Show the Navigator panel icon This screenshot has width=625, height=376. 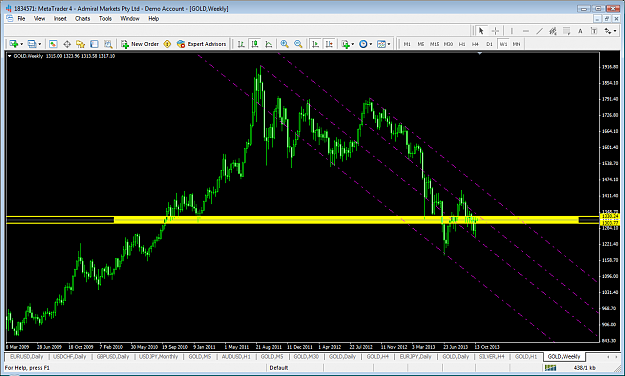point(81,44)
